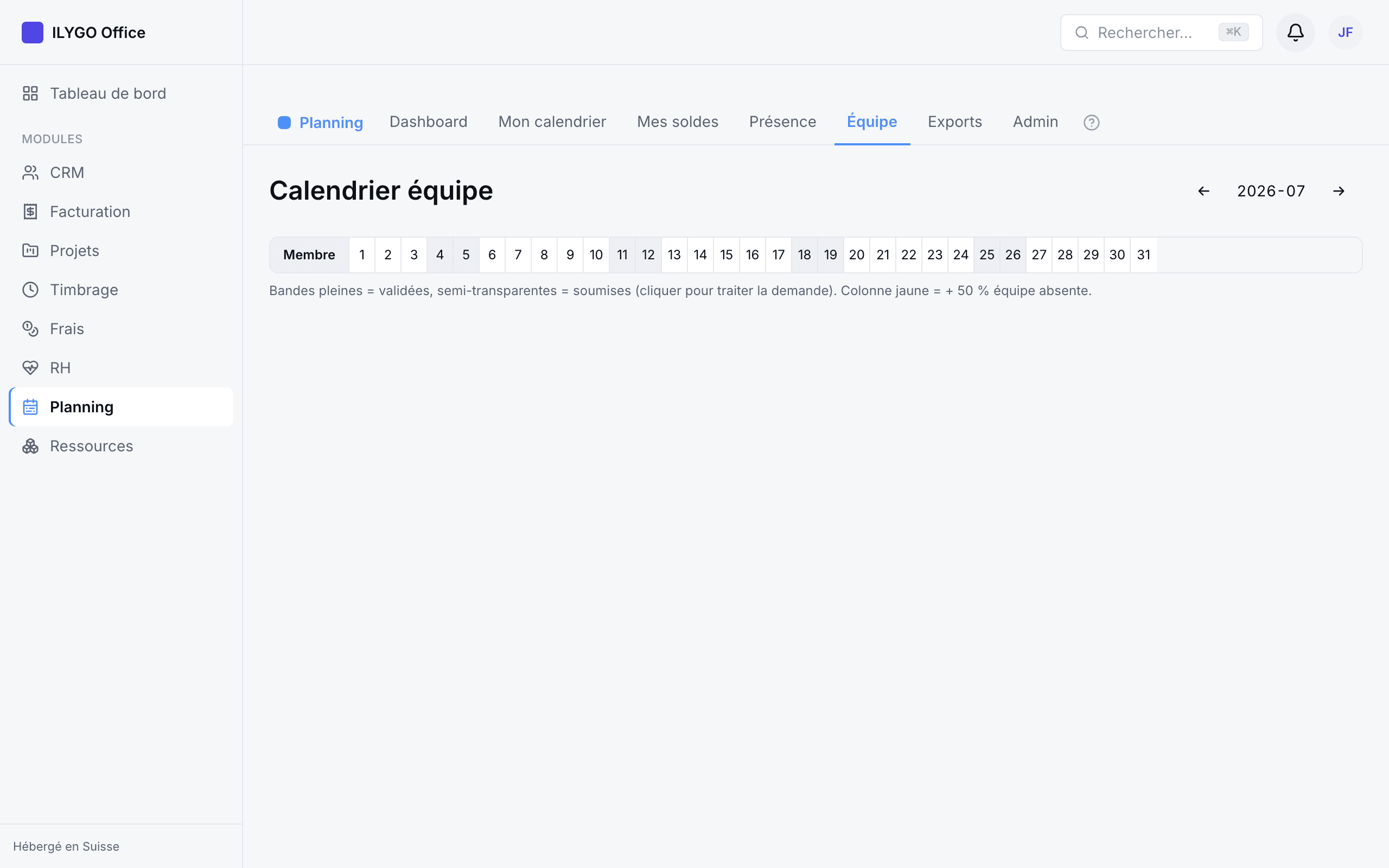Click the ⌘K shortcut badge

1233,32
